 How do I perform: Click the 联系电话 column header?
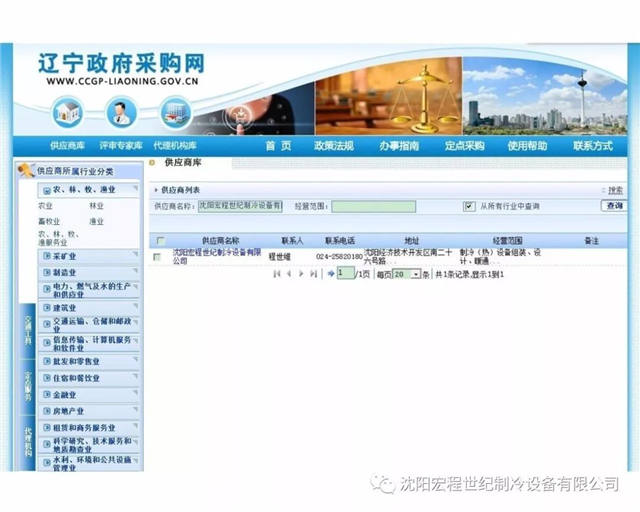pos(340,241)
